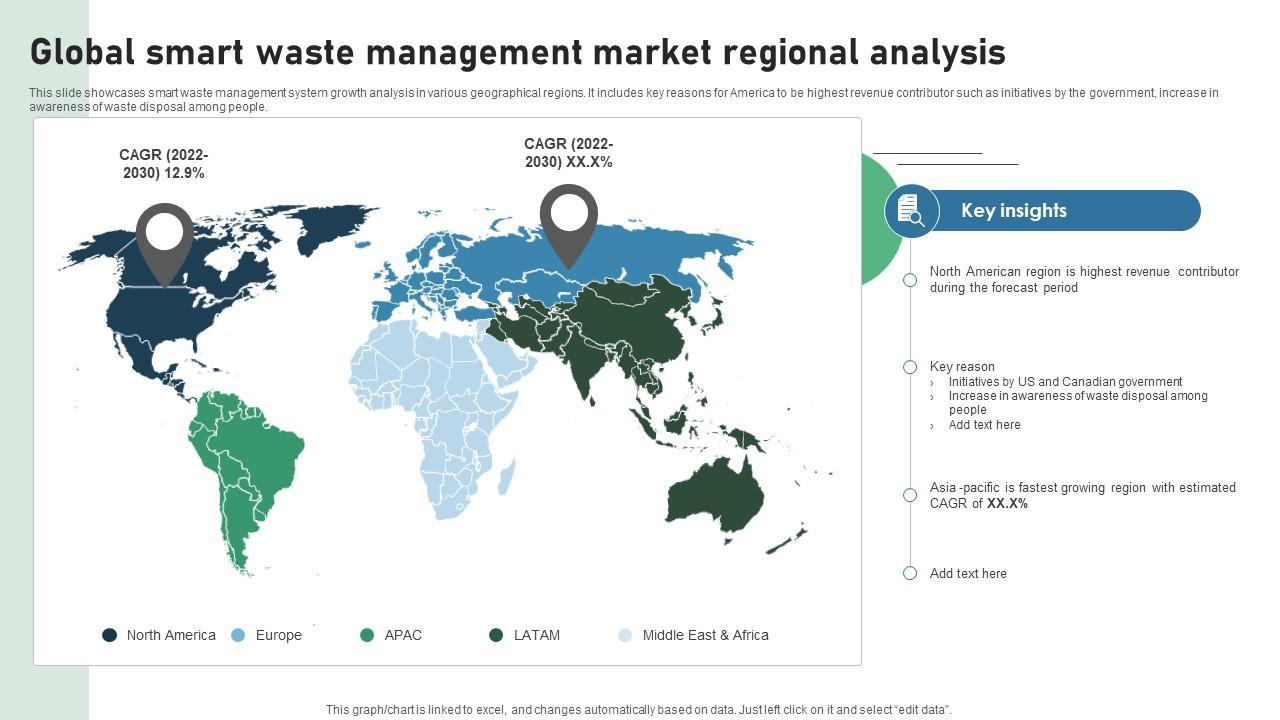Image resolution: width=1280 pixels, height=720 pixels.
Task: Select the bullet circle beside Asia-pacific insight
Action: coord(910,495)
